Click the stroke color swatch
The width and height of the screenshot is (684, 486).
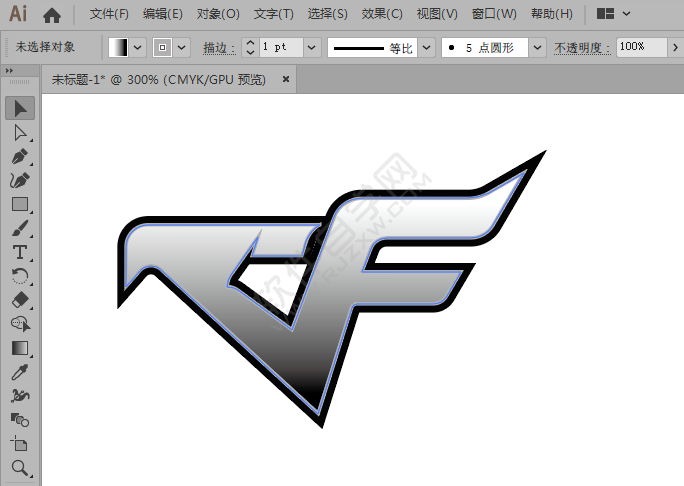[x=163, y=48]
